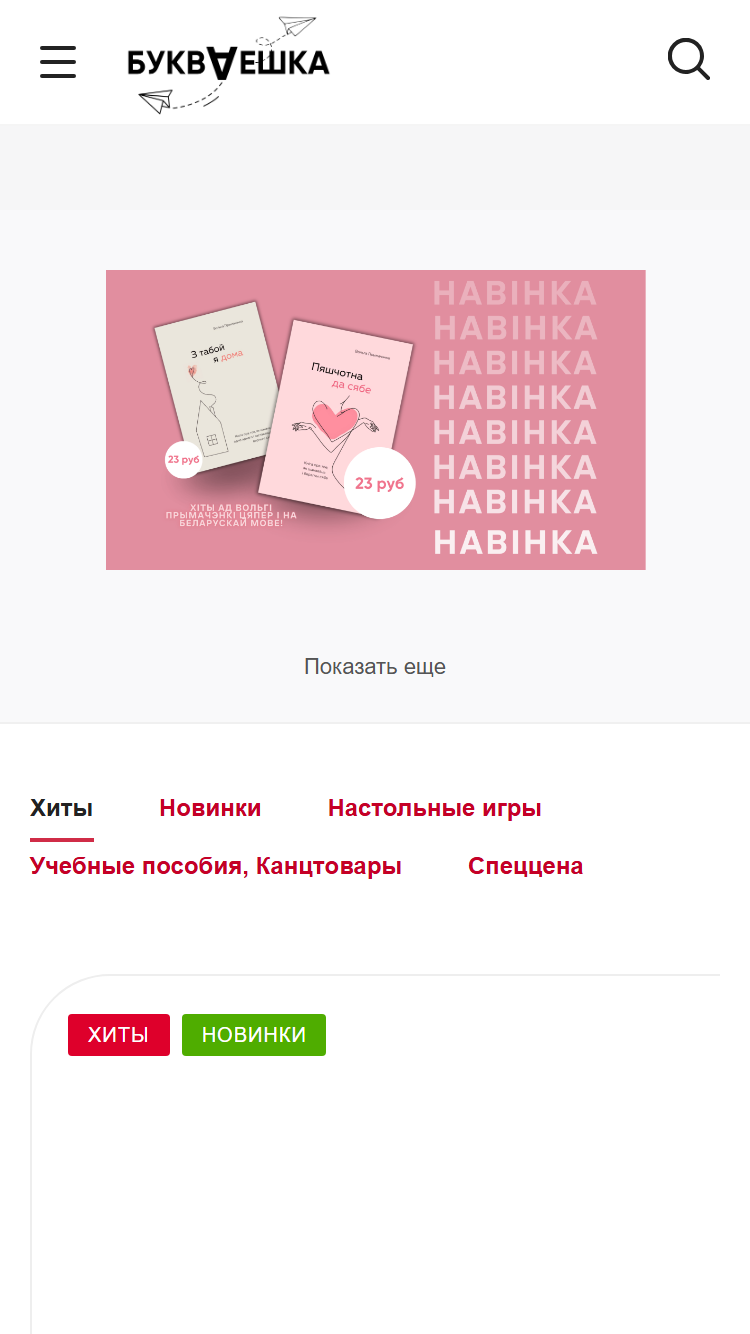The height and width of the screenshot is (1334, 750).
Task: Open Учебные пособия, Канцтовары tab
Action: 216,866
